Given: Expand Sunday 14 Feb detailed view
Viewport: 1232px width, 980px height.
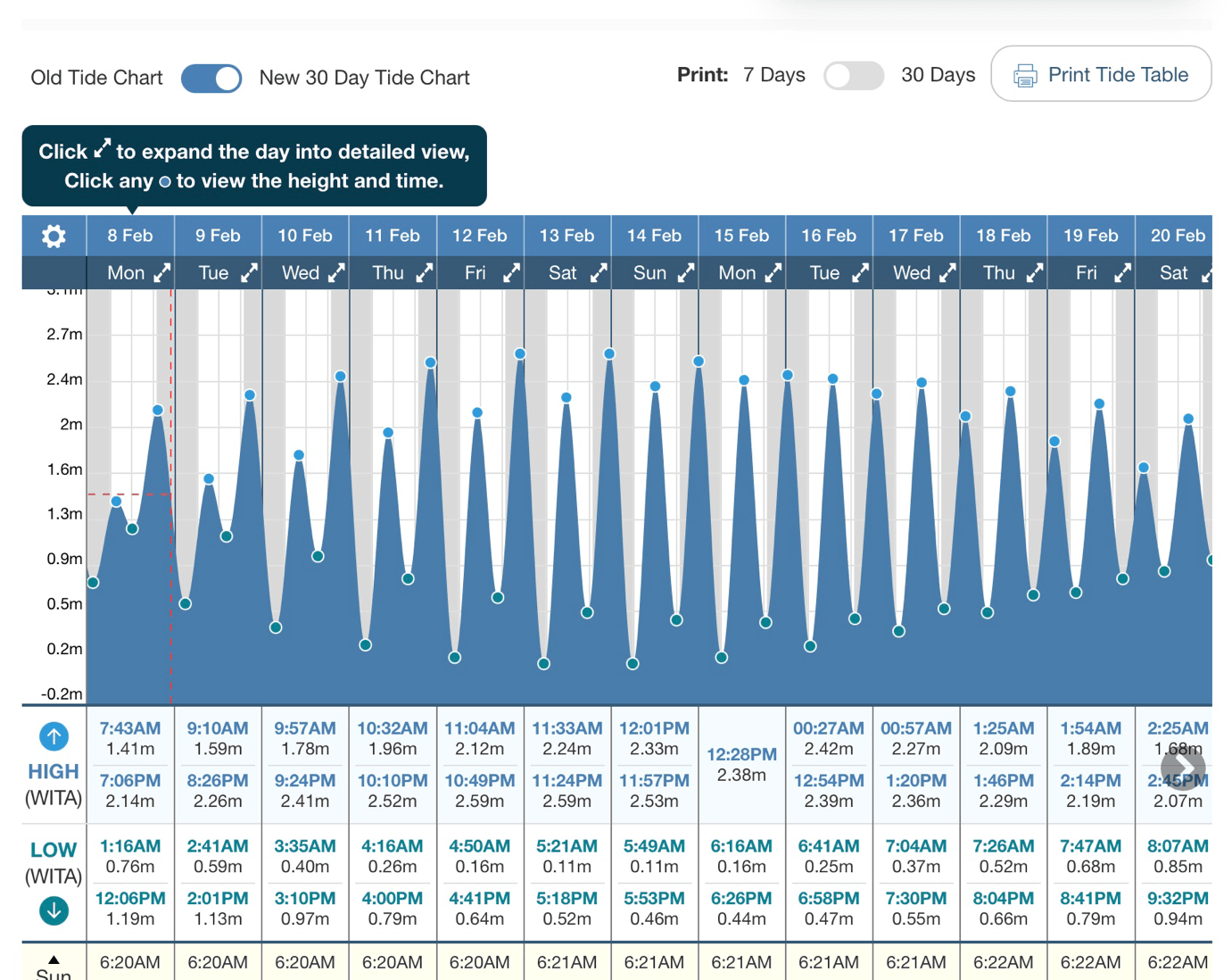Looking at the screenshot, I should (x=685, y=273).
